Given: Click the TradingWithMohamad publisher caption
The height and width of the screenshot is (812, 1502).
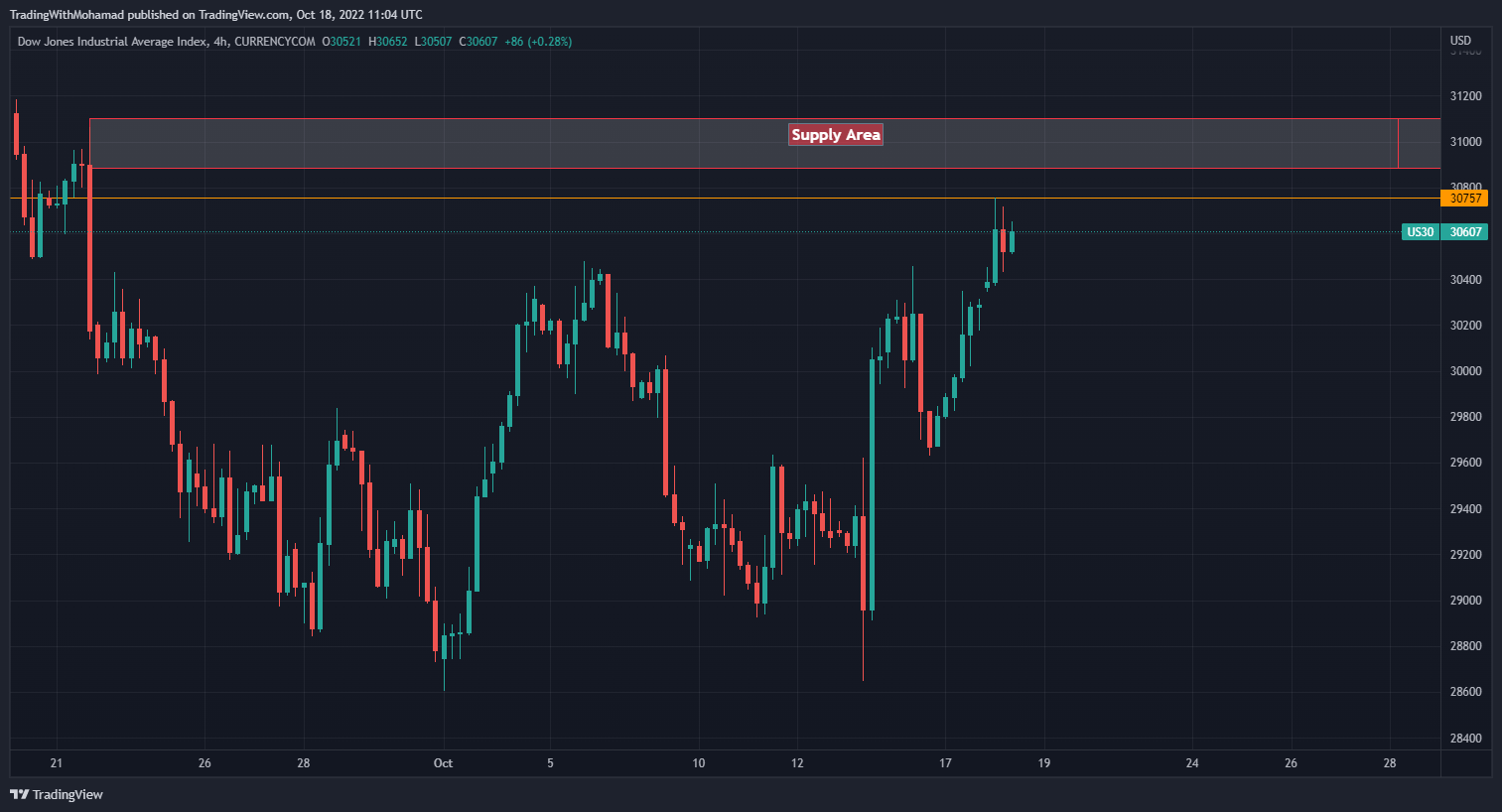Looking at the screenshot, I should point(215,14).
